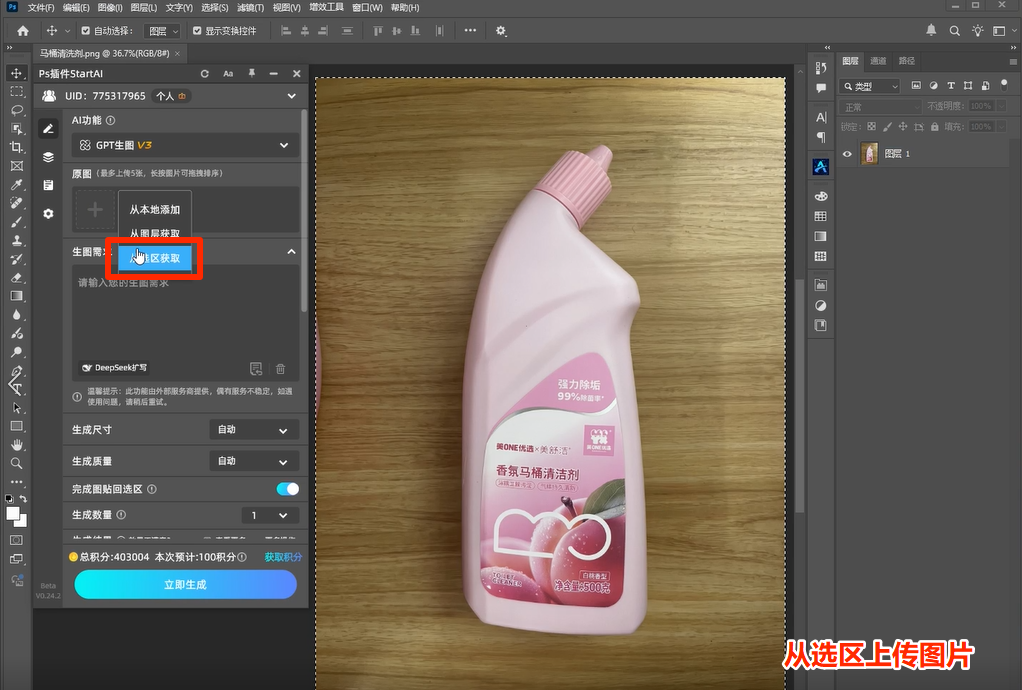Open the StartAI layers stack tab
1022x690 pixels.
click(x=48, y=157)
